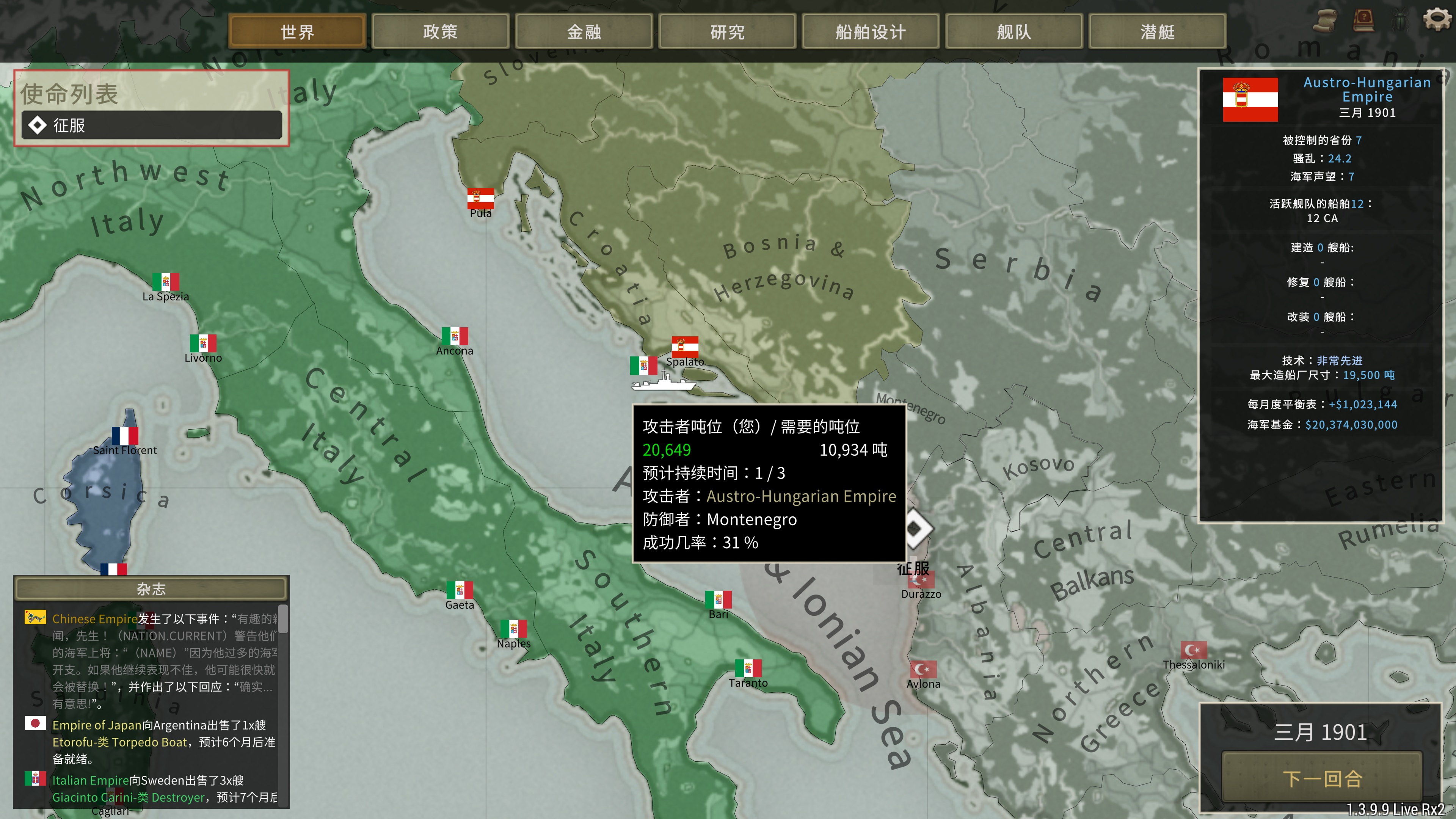Select the Durazzo port flag
The width and height of the screenshot is (1456, 819).
[x=921, y=580]
